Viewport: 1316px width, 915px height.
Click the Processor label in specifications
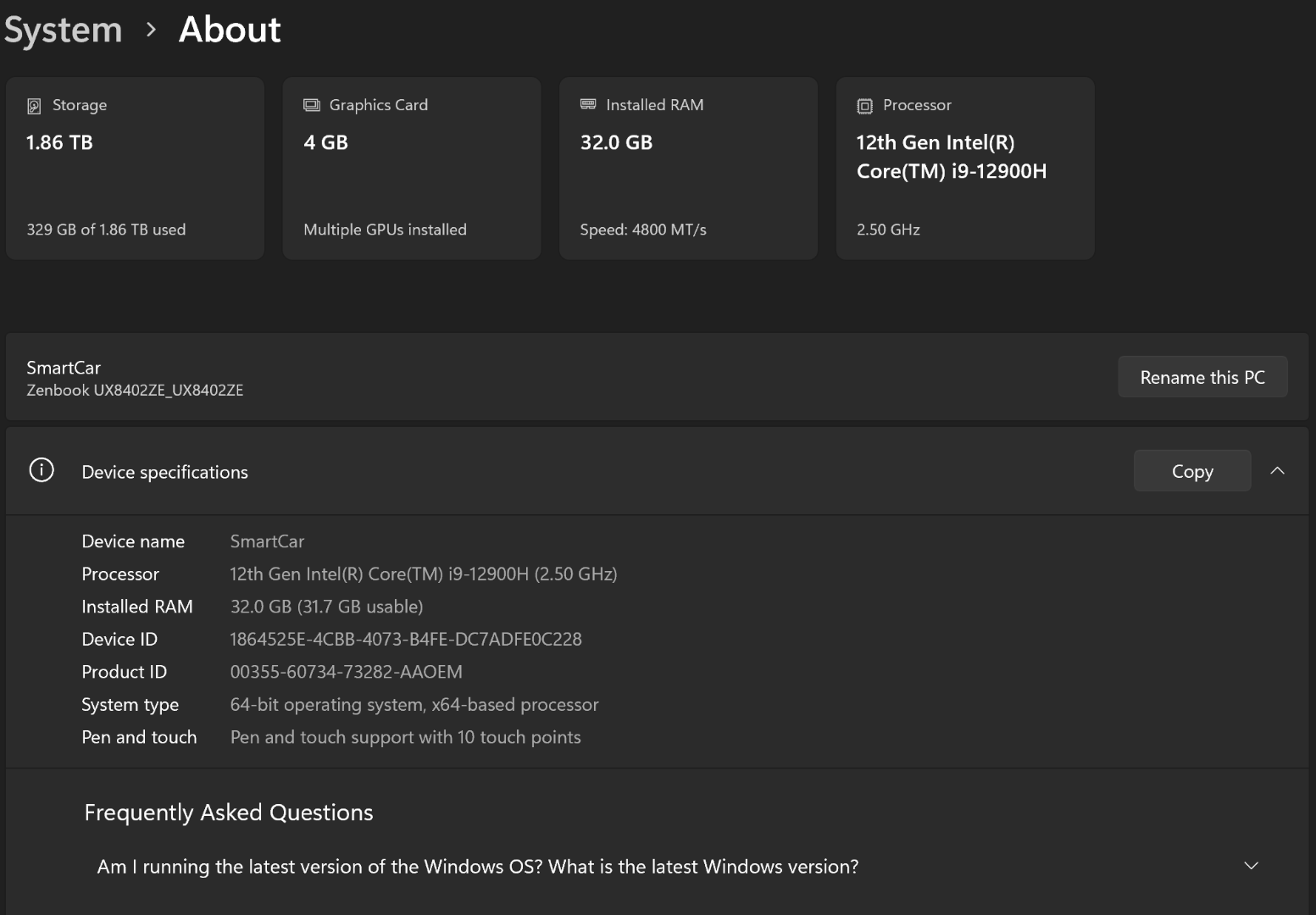120,574
